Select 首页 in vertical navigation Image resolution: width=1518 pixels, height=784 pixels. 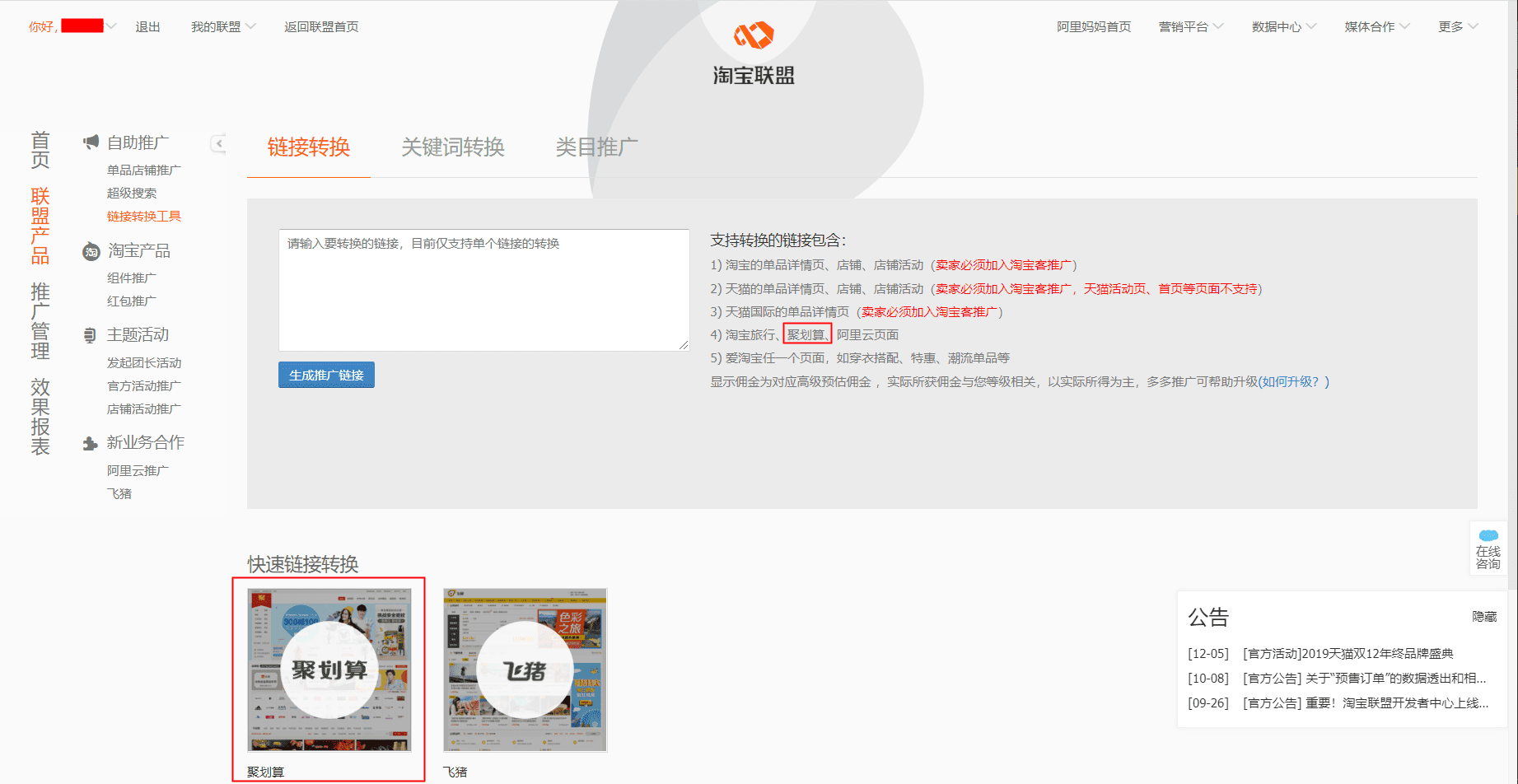click(40, 150)
